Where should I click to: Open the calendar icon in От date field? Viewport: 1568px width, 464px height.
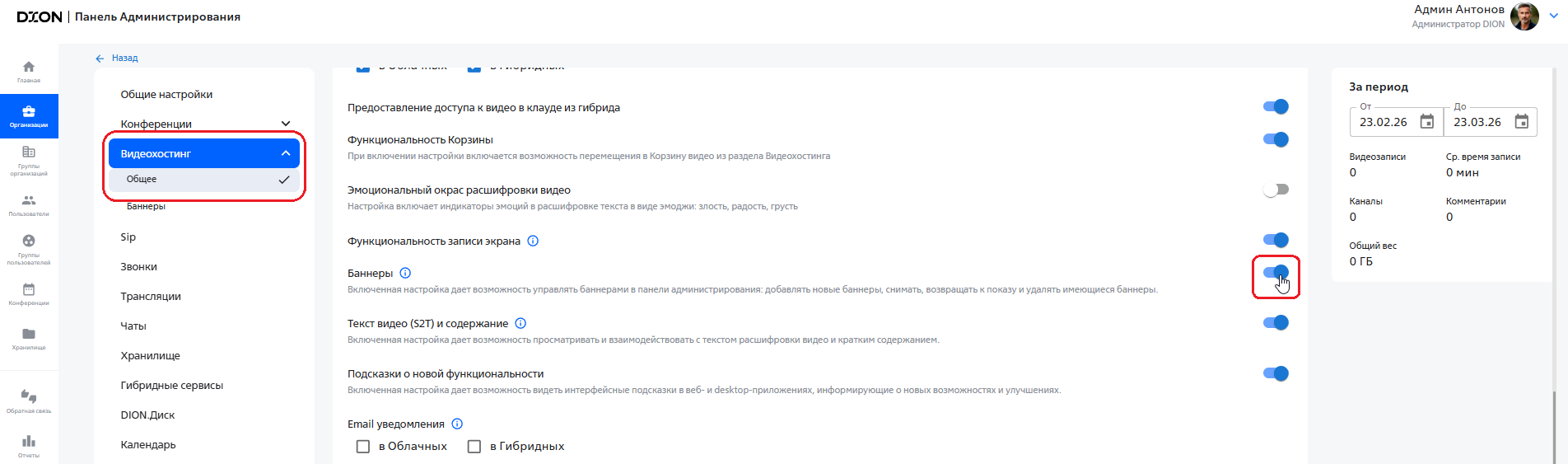pos(1427,122)
